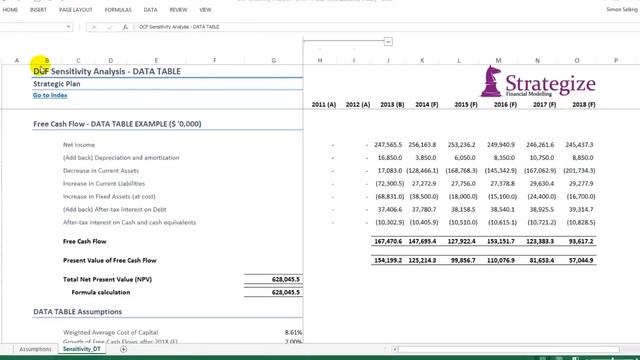
Task: Click the Cancel entry icon in formula bar
Action: click(93, 27)
